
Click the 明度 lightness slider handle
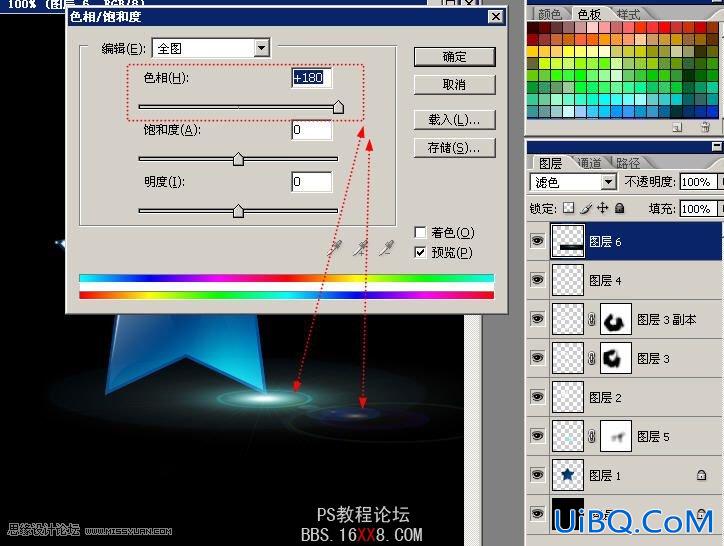(238, 211)
